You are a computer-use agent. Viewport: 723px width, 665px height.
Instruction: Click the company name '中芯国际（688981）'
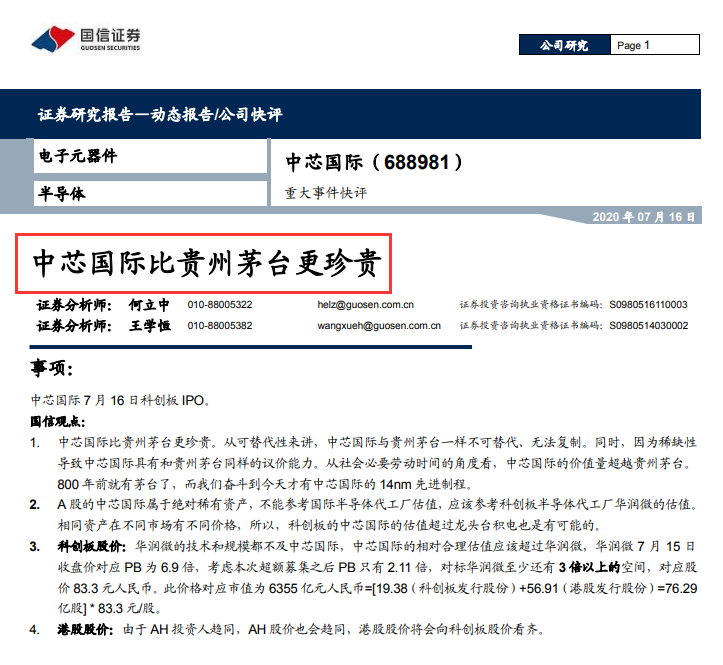pos(374,162)
